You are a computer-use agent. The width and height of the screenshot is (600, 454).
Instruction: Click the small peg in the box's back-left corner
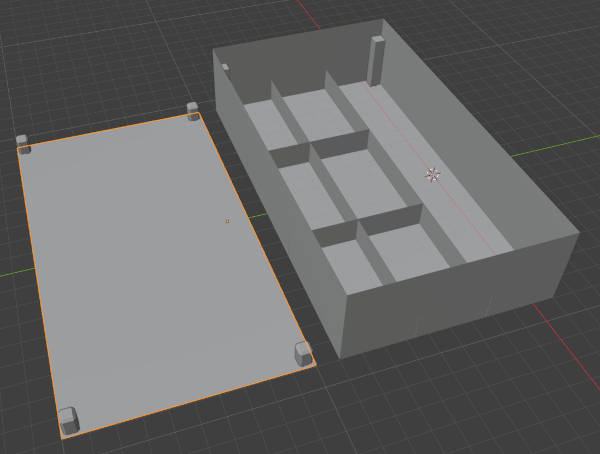tap(226, 68)
